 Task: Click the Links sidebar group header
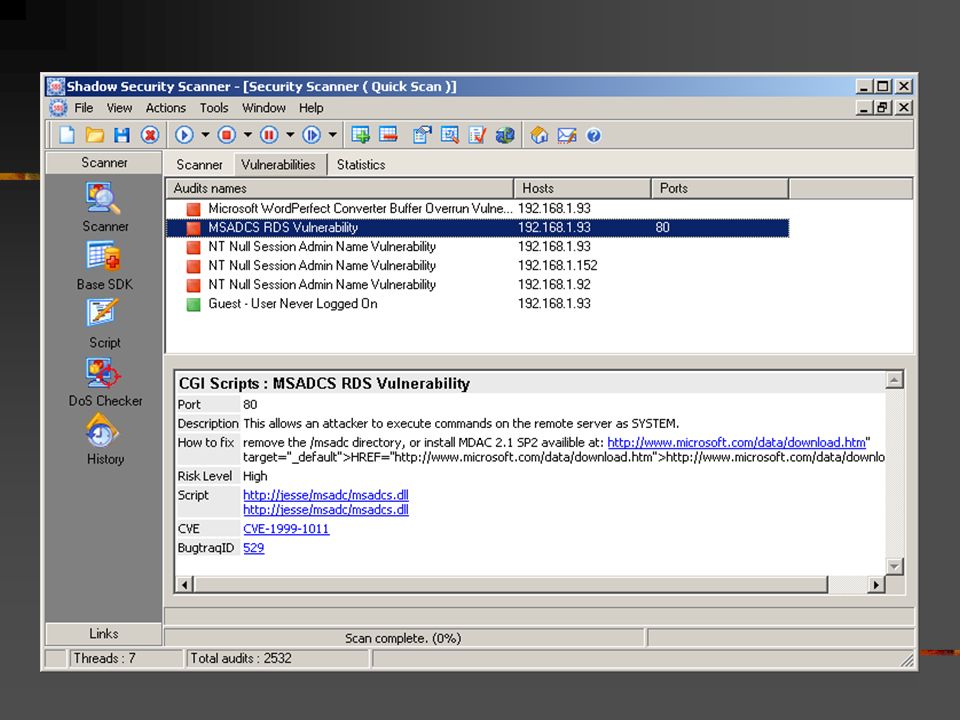point(103,634)
